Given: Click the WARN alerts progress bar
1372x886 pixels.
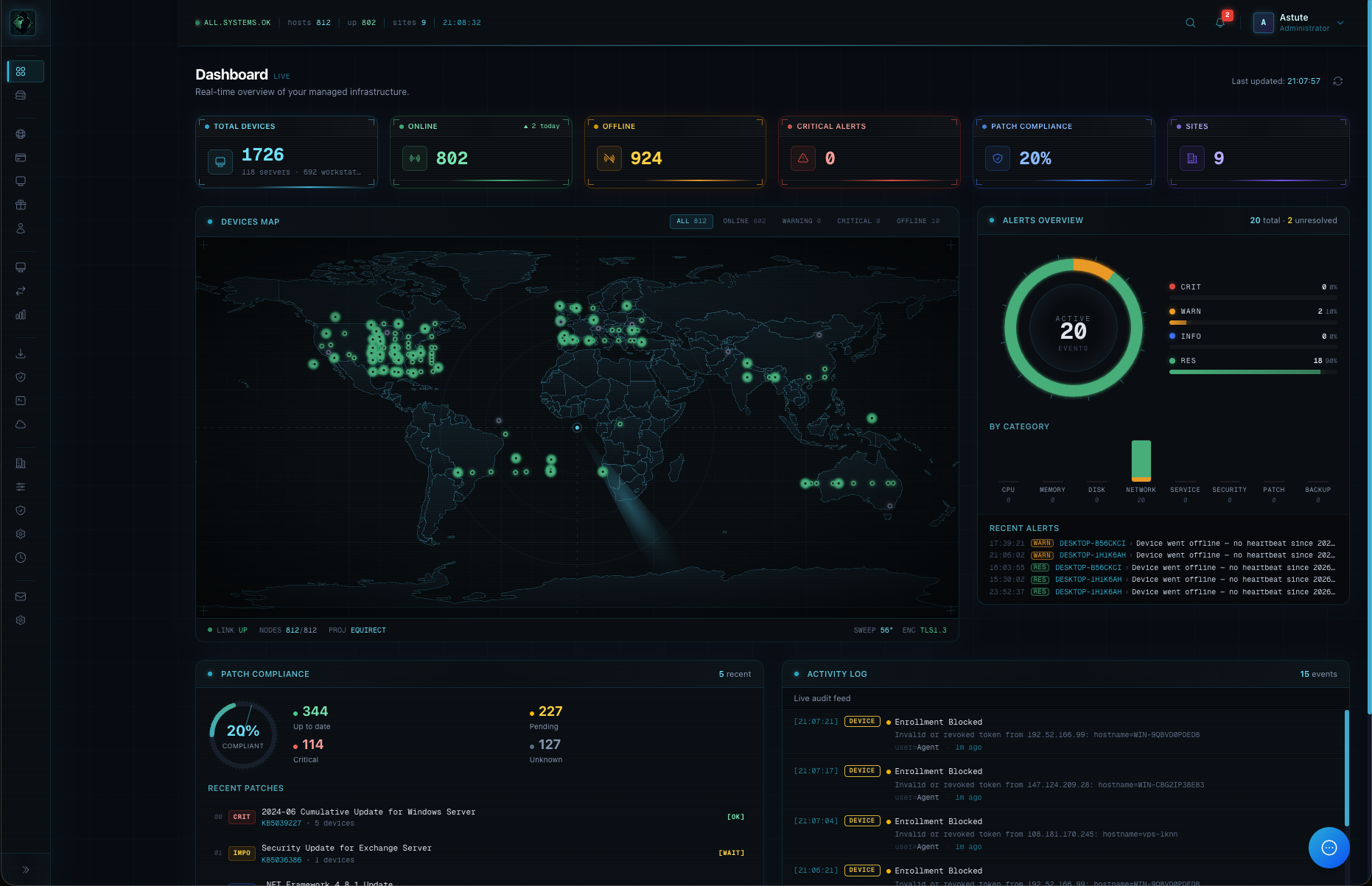Looking at the screenshot, I should point(1253,323).
